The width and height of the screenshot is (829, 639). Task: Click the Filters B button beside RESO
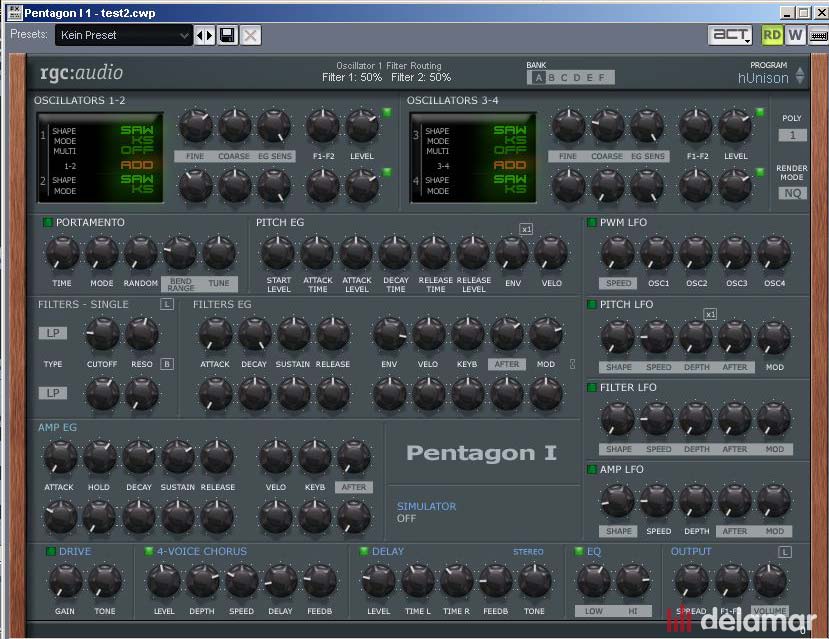(x=167, y=364)
